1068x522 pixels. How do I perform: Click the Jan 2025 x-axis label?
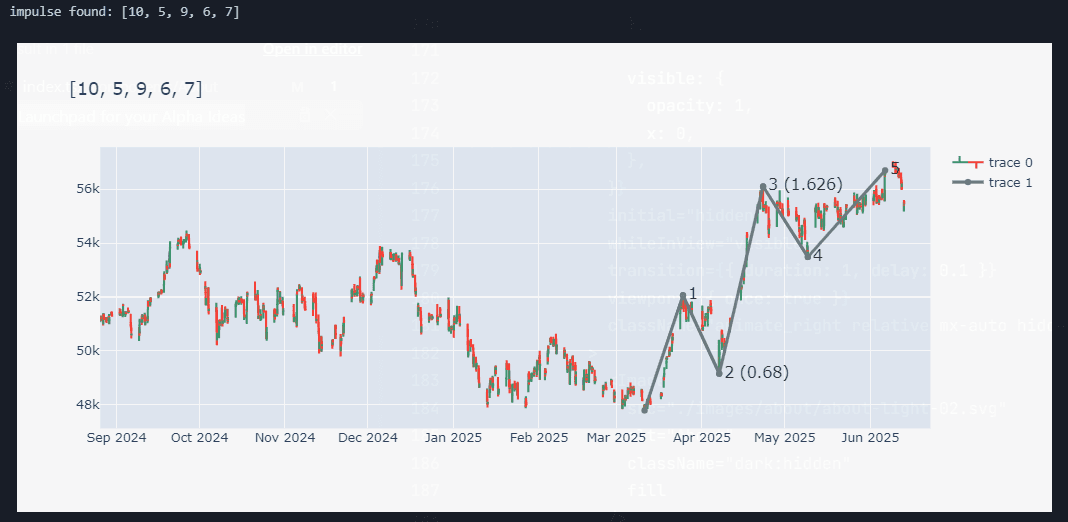coord(453,438)
